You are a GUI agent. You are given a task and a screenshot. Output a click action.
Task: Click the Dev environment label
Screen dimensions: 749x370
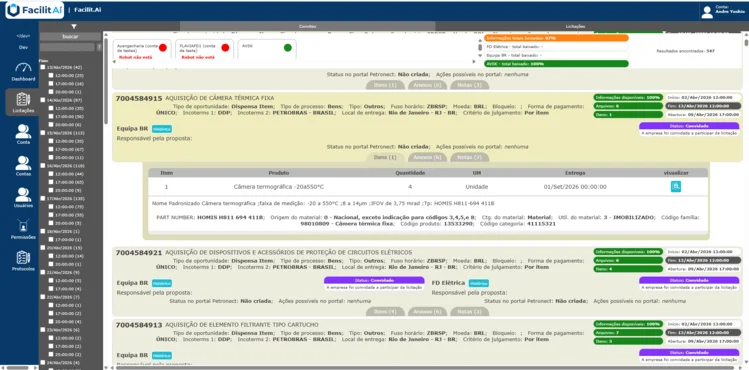pos(23,47)
